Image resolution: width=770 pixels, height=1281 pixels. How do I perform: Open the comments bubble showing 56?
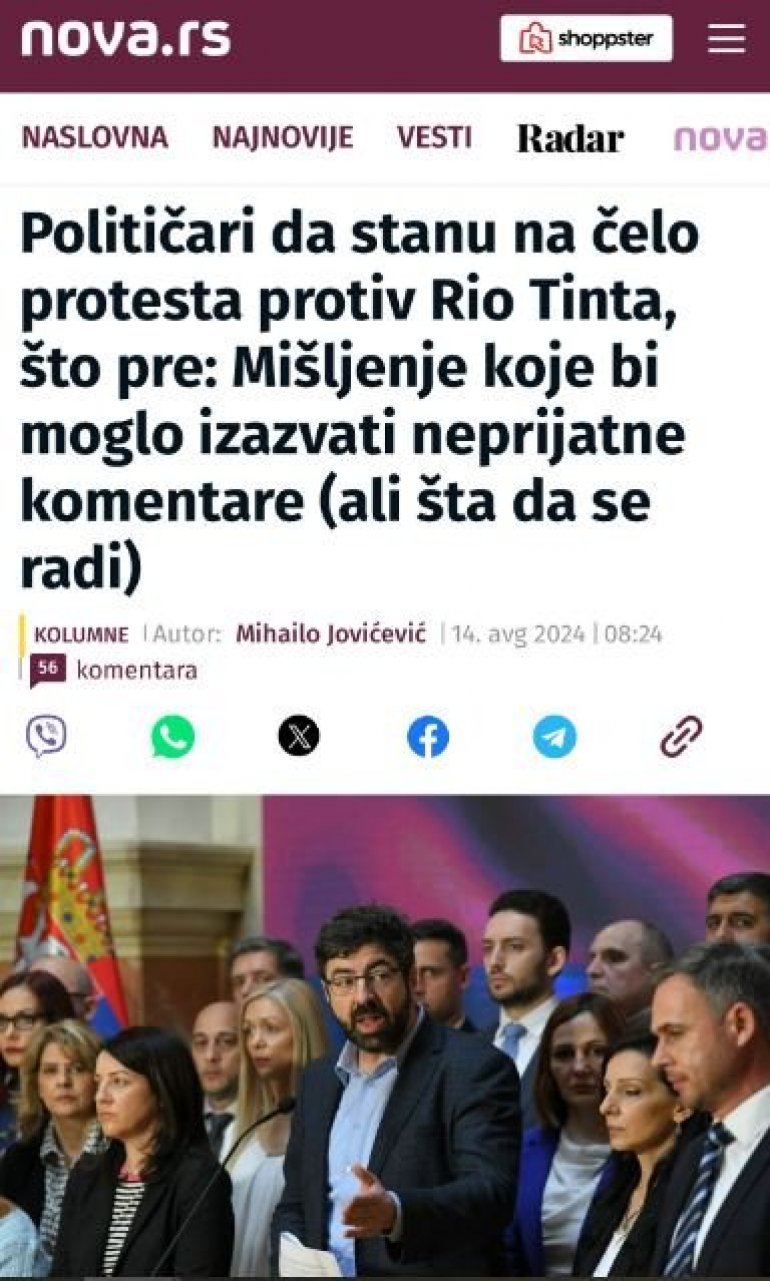coord(47,669)
